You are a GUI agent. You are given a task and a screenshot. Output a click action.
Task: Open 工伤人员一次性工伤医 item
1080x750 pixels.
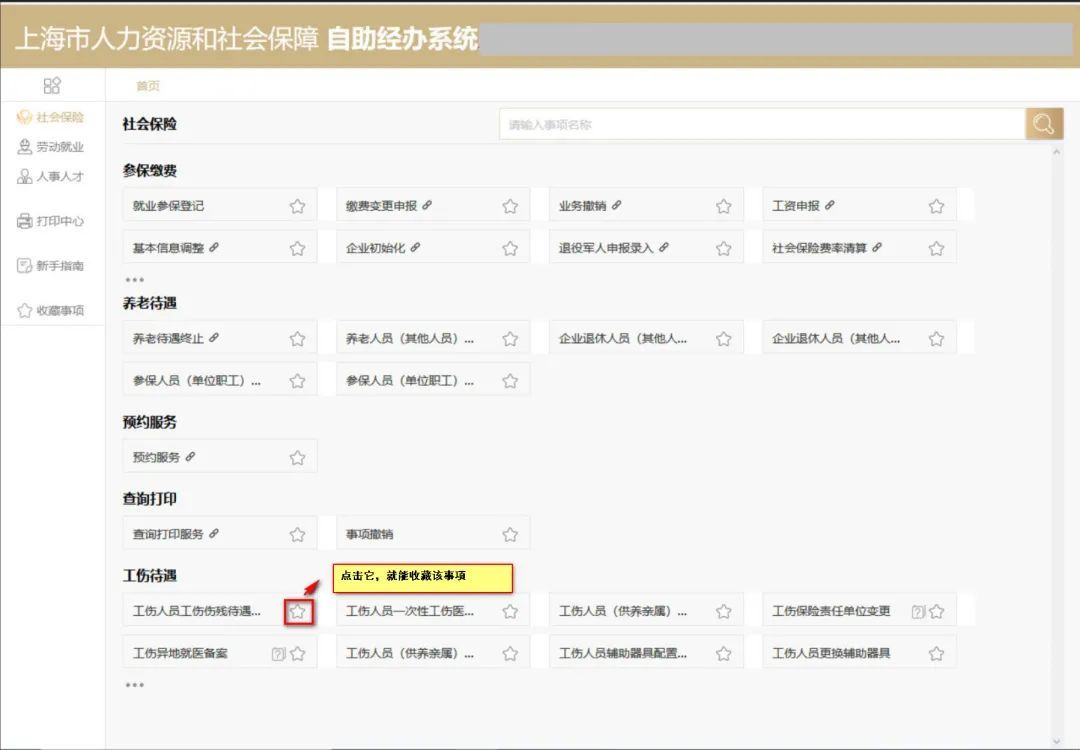[x=433, y=611]
